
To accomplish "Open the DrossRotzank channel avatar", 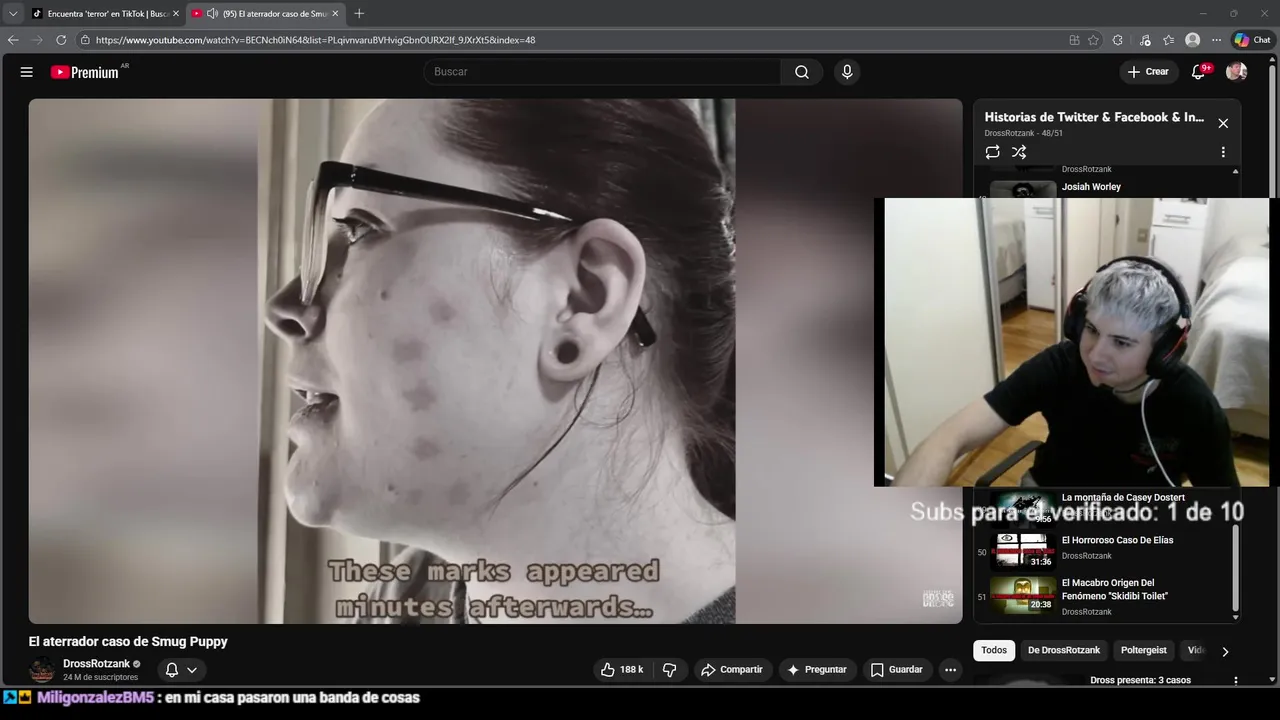I will point(42,670).
